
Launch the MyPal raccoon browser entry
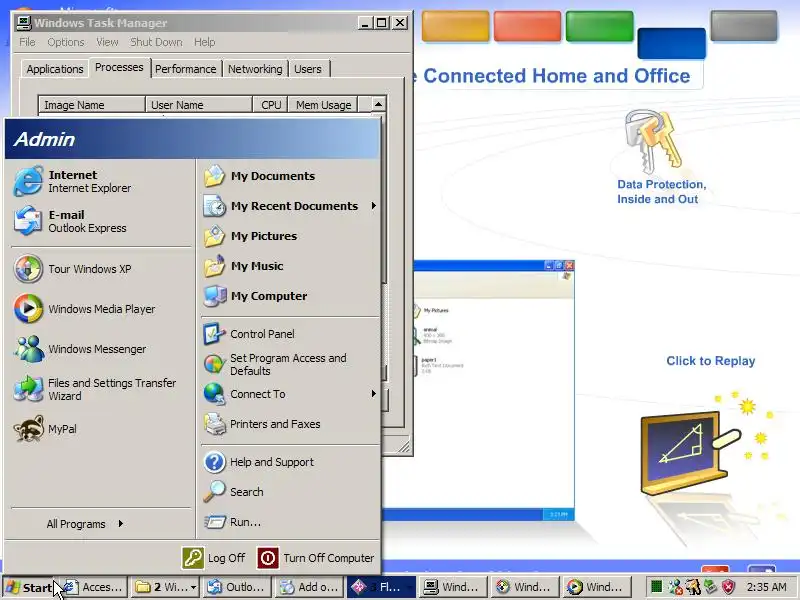101,429
